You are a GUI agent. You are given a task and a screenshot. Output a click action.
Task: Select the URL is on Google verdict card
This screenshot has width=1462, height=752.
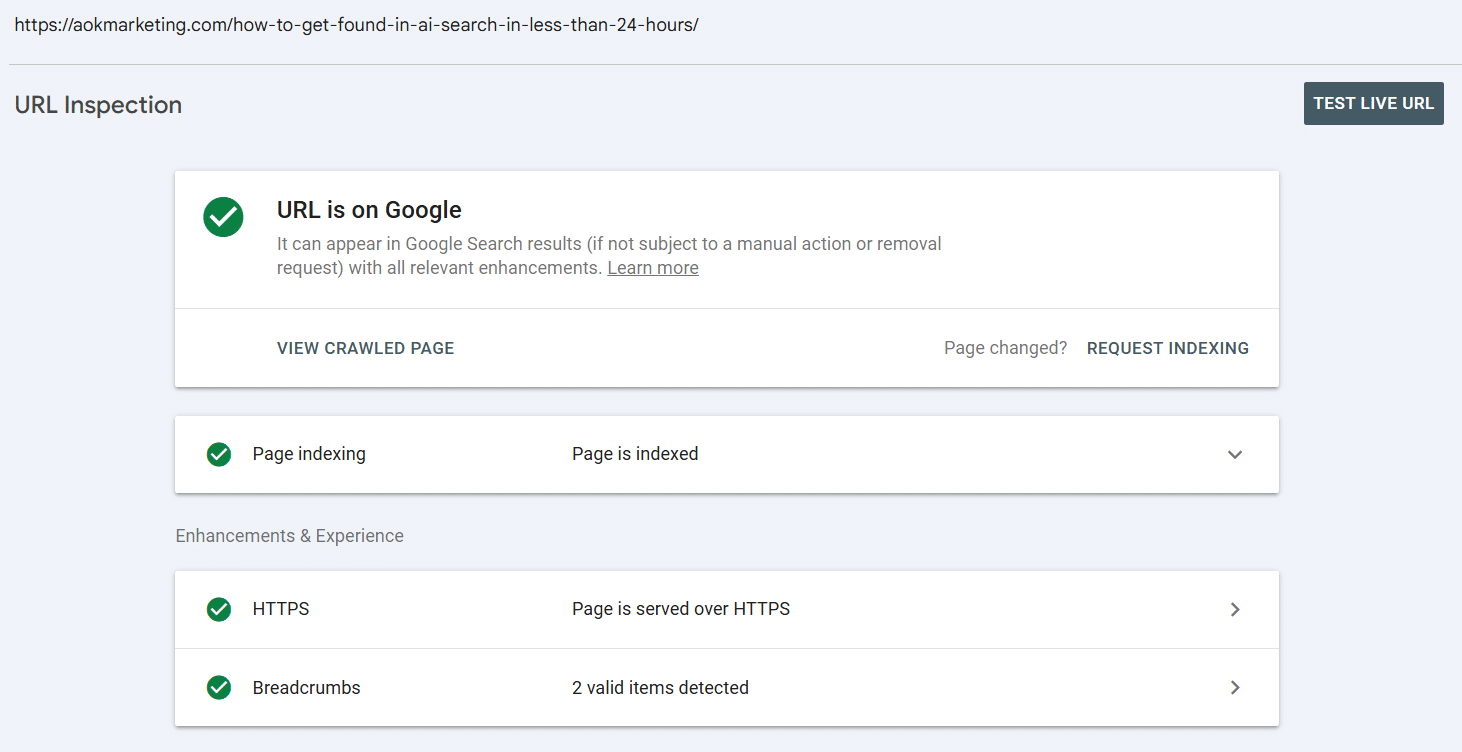[x=727, y=240]
